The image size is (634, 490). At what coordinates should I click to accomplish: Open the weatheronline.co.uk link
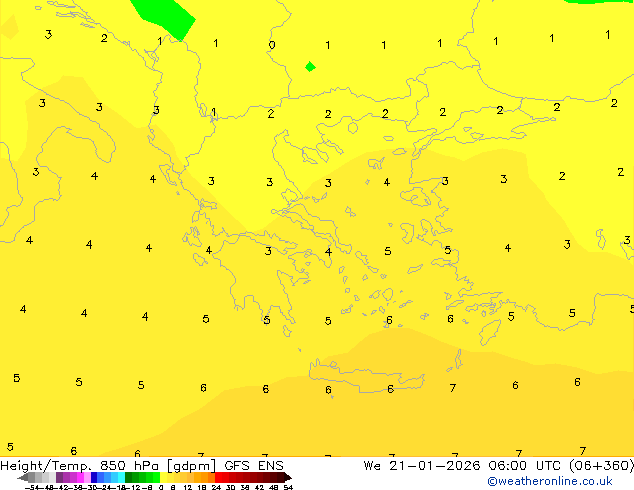[x=550, y=481]
